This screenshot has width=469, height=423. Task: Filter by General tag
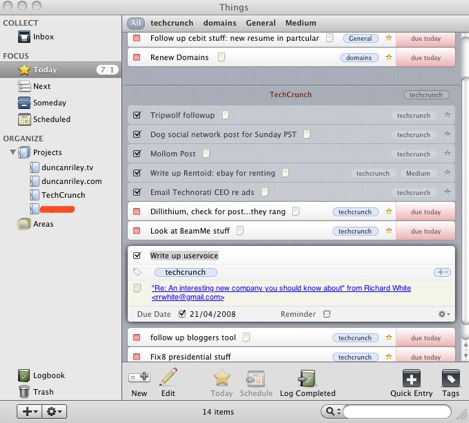tap(261, 23)
